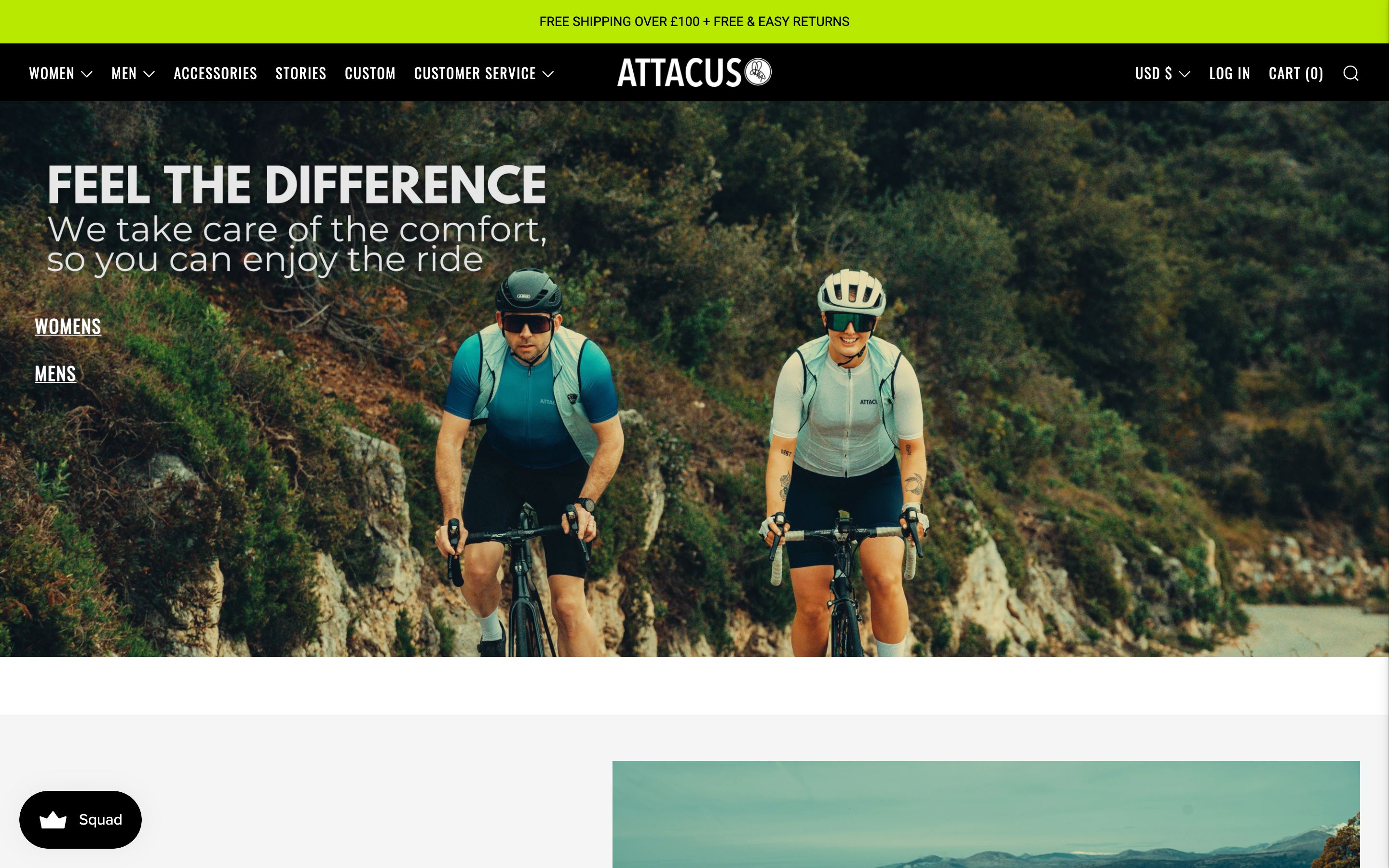Expand the Men menu chevron

click(149, 74)
